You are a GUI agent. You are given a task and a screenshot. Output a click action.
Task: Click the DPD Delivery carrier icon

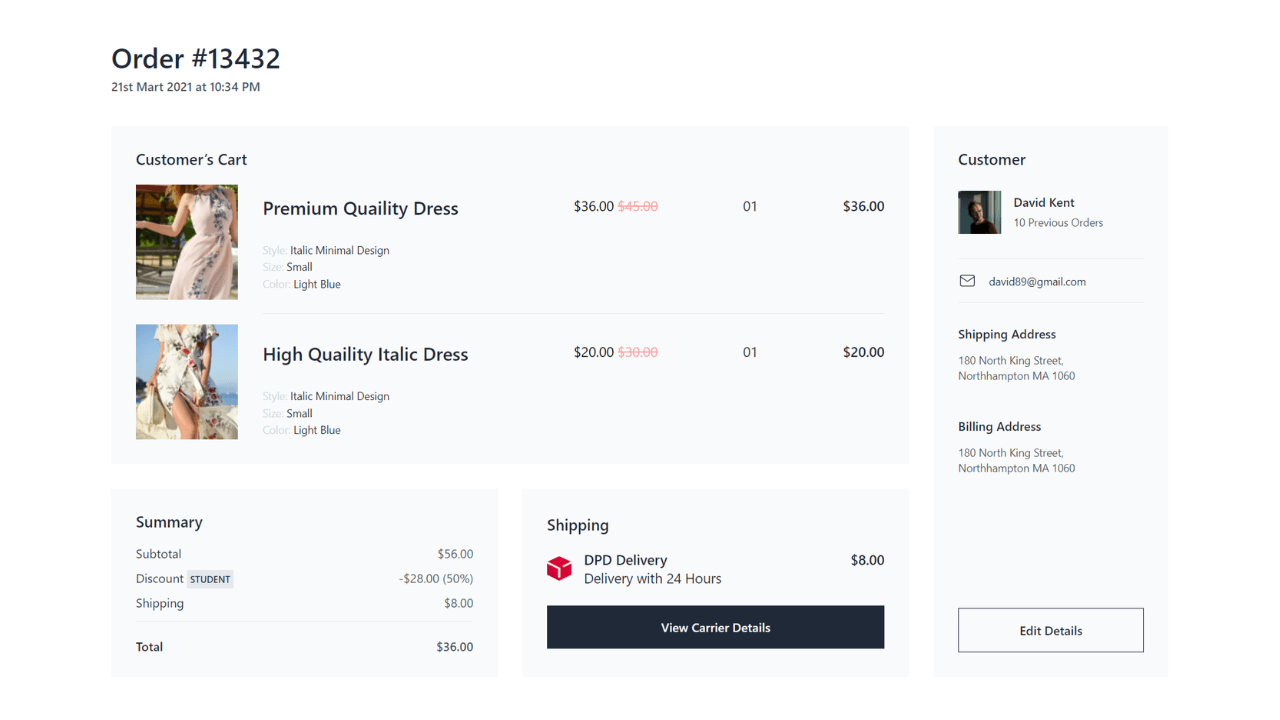point(559,567)
